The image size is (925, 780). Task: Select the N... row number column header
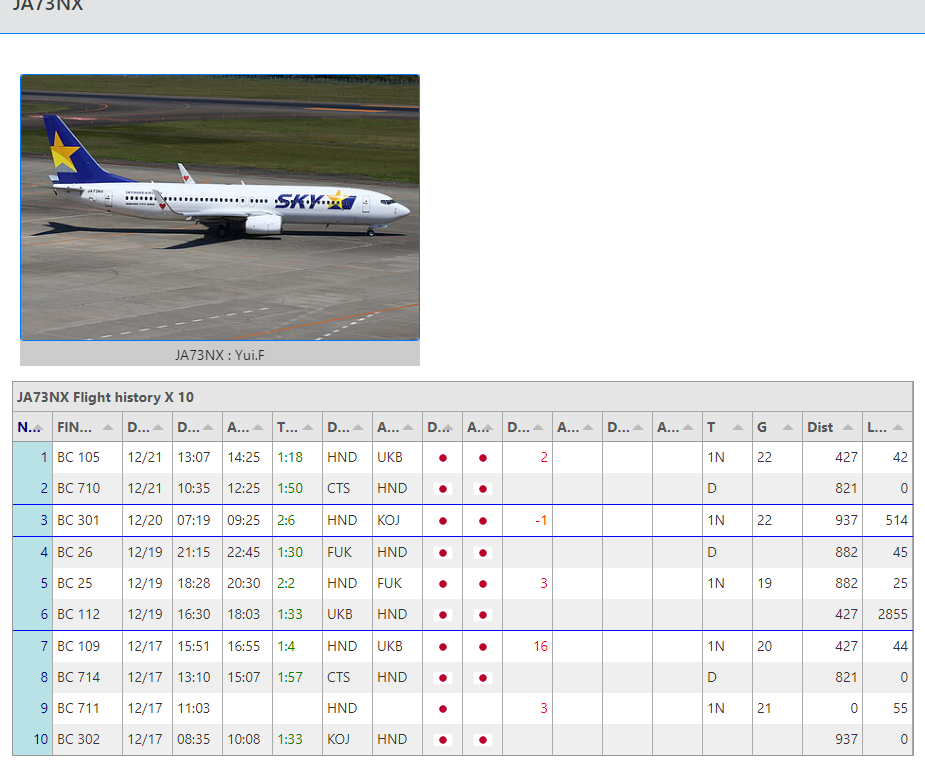tap(31, 427)
